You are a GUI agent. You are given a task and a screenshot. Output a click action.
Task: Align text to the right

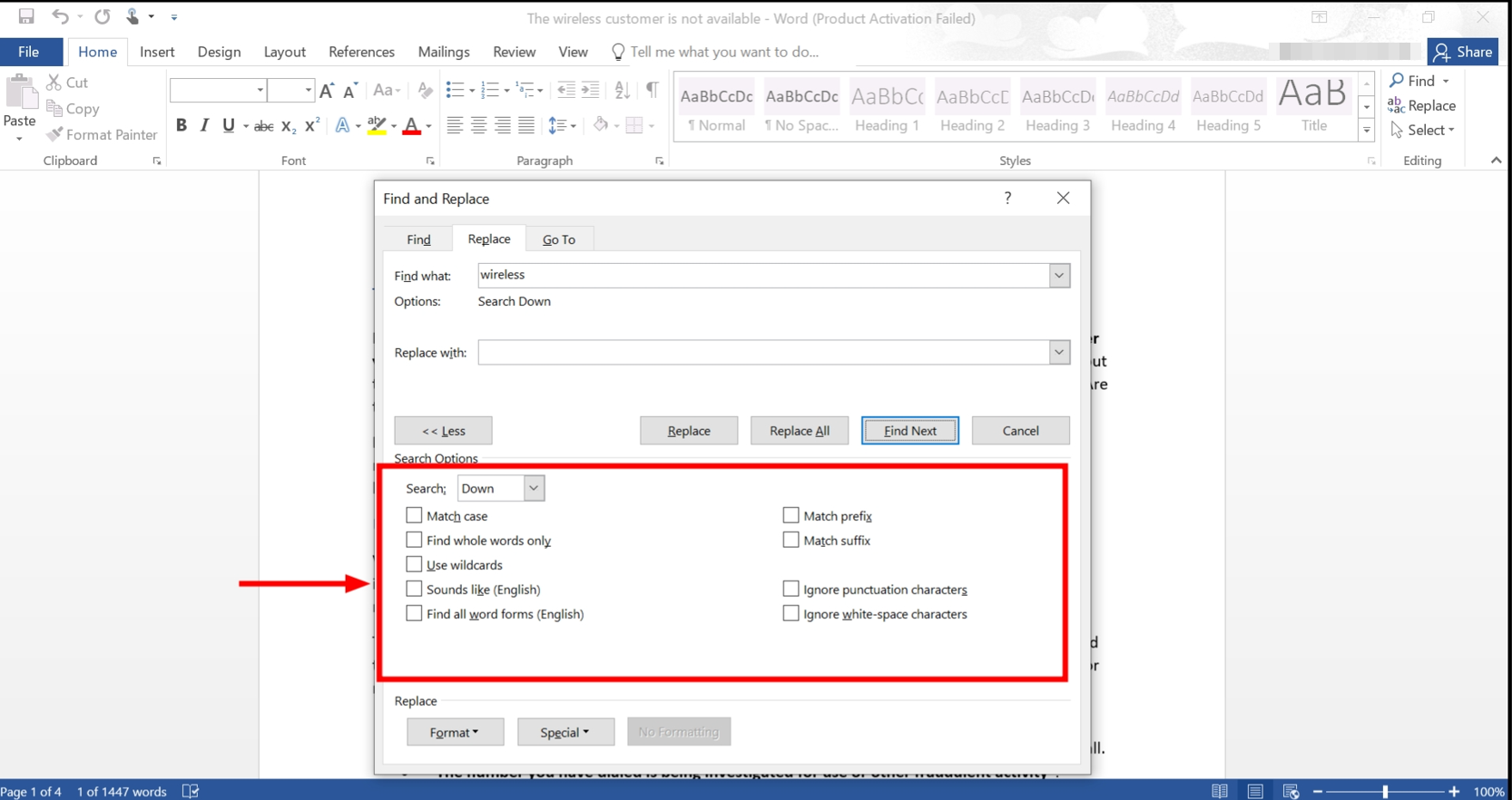coord(503,125)
